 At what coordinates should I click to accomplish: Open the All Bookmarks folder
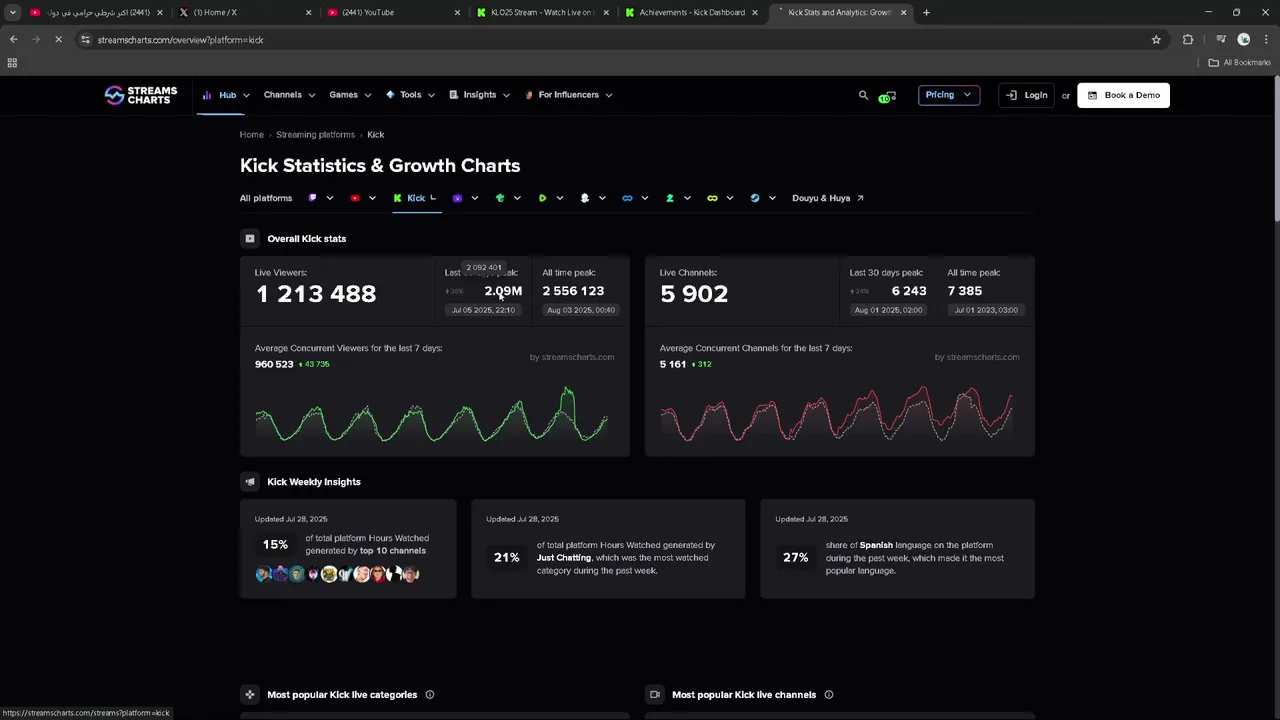pyautogui.click(x=1240, y=63)
